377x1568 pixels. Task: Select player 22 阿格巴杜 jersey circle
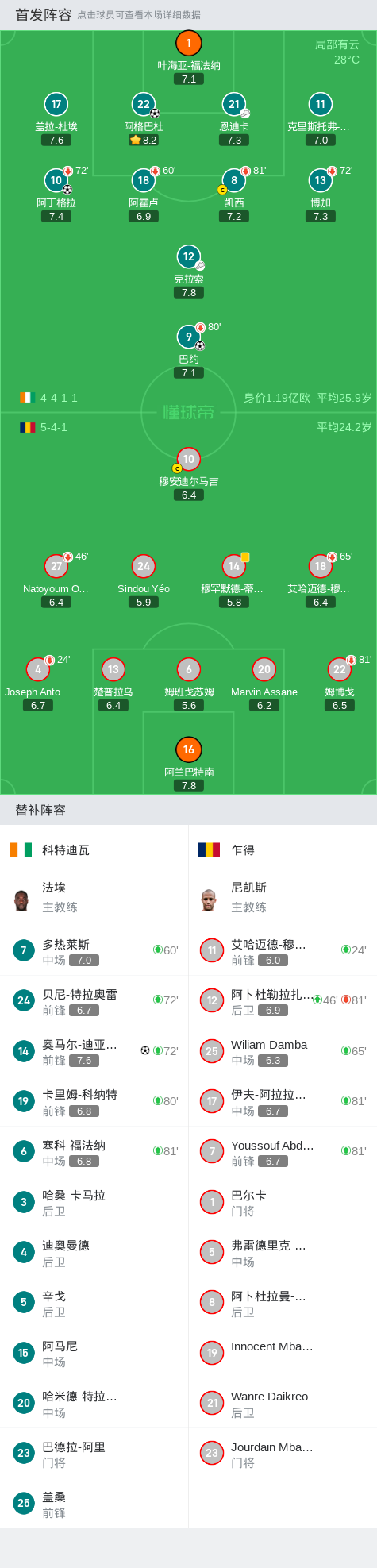click(144, 104)
